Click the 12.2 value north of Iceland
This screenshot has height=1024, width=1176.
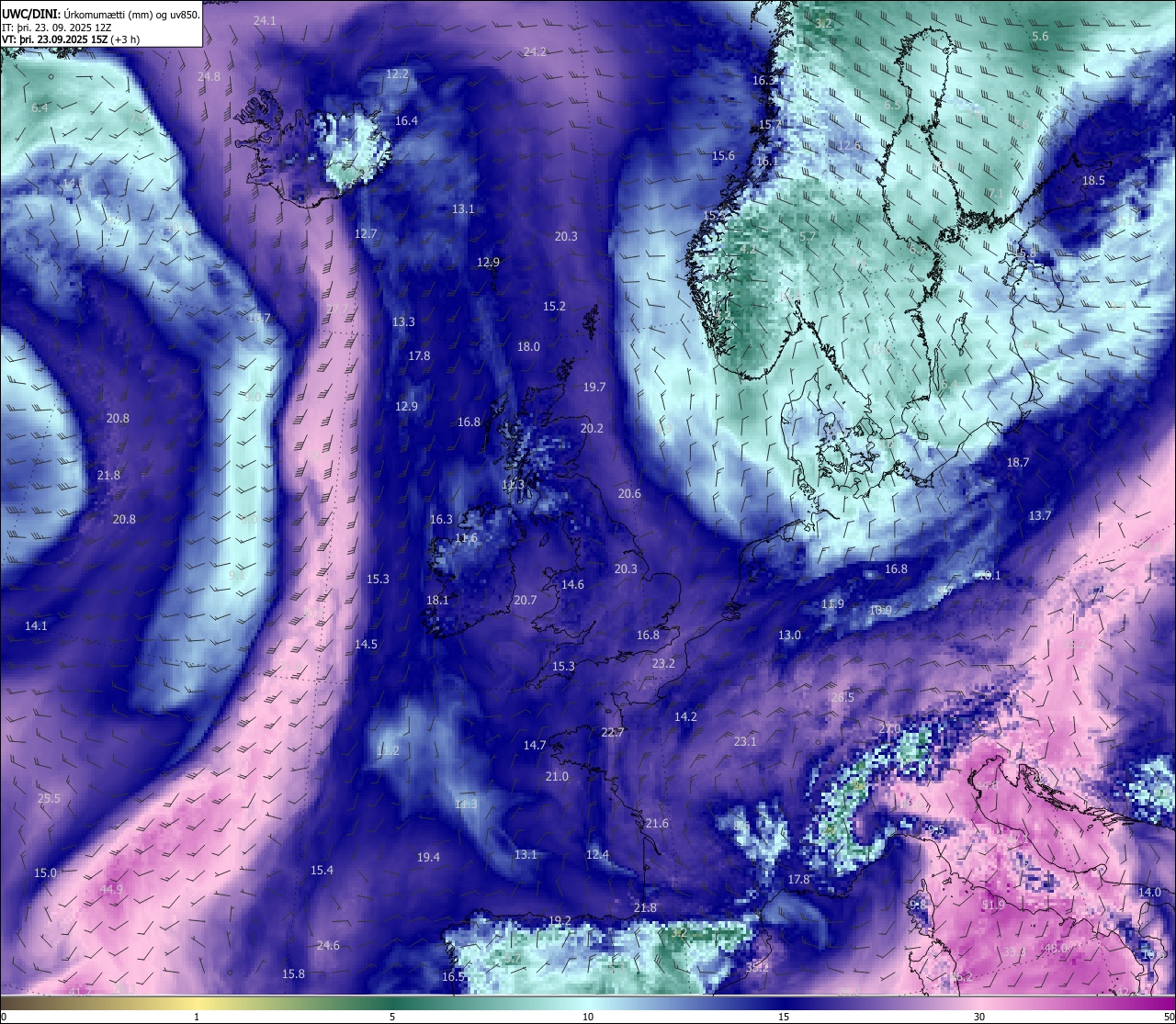pyautogui.click(x=398, y=74)
